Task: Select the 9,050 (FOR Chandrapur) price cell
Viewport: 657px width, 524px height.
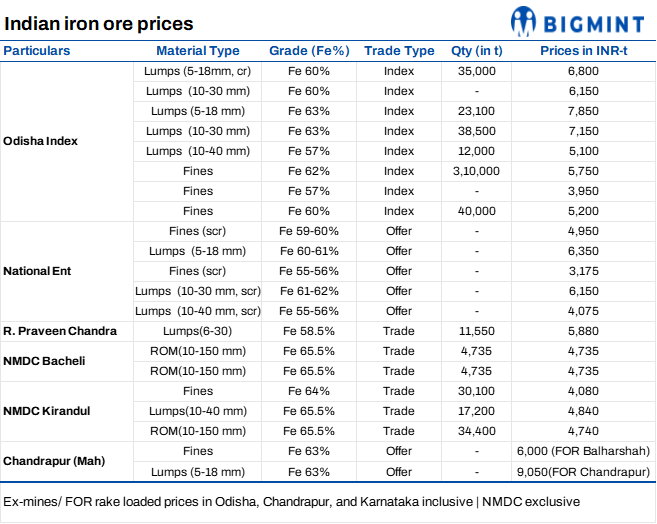Action: point(583,471)
